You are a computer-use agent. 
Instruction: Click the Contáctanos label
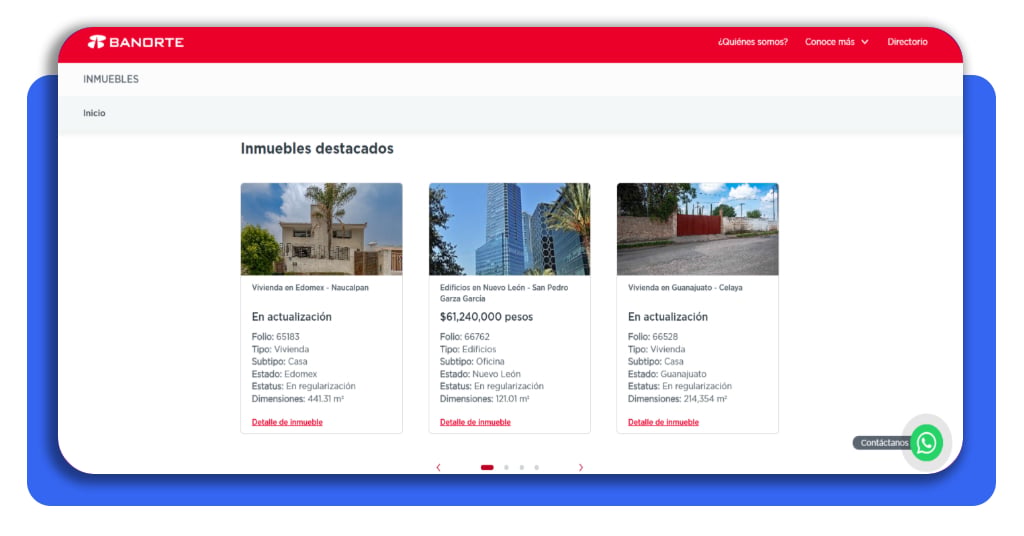pyautogui.click(x=884, y=443)
